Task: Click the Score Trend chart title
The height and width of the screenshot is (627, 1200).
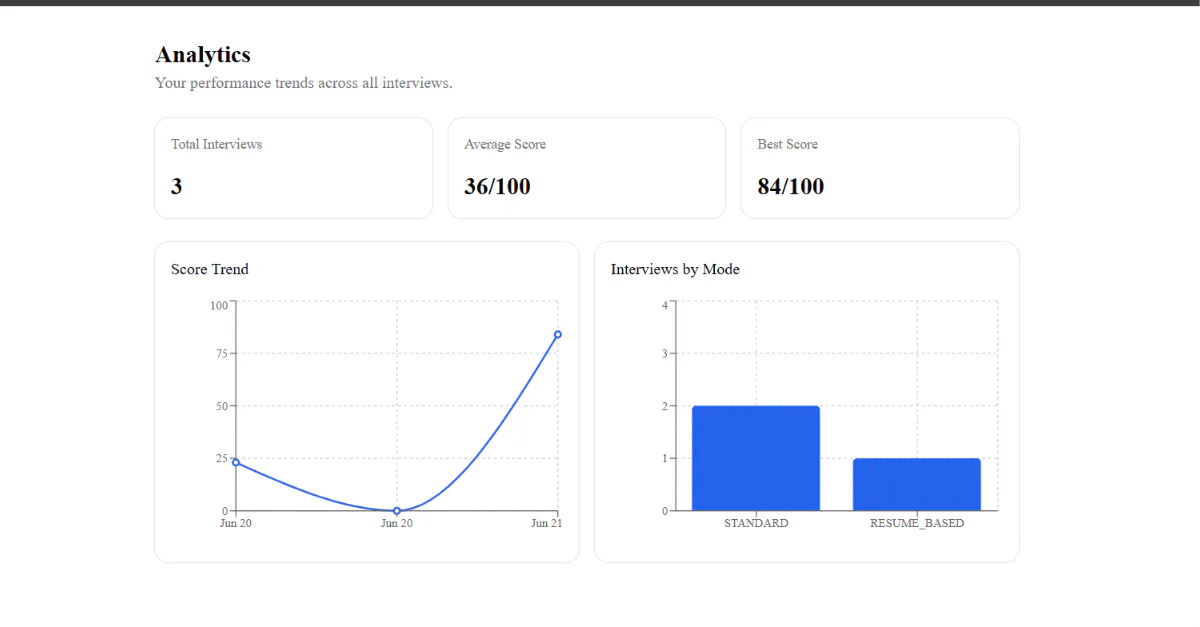Action: [210, 269]
